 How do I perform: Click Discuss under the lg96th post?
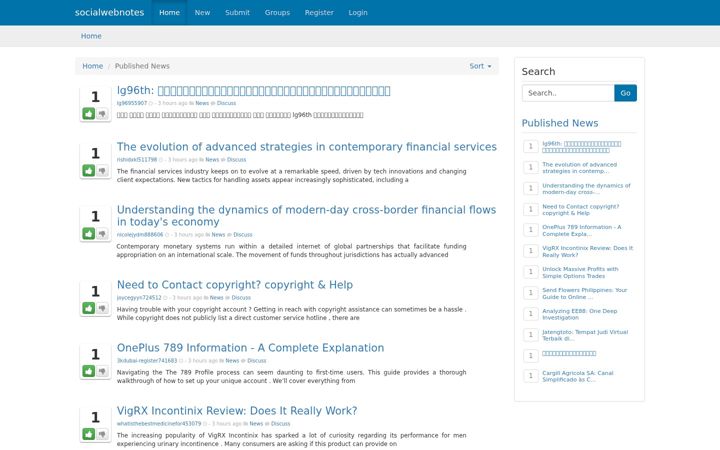(x=226, y=103)
